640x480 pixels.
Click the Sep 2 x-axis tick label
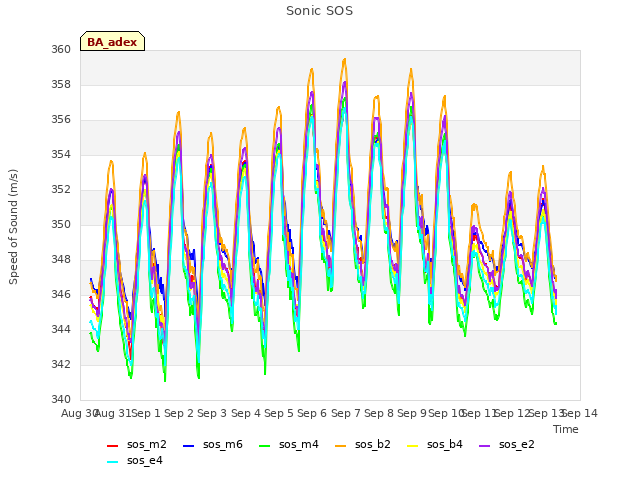point(179,413)
